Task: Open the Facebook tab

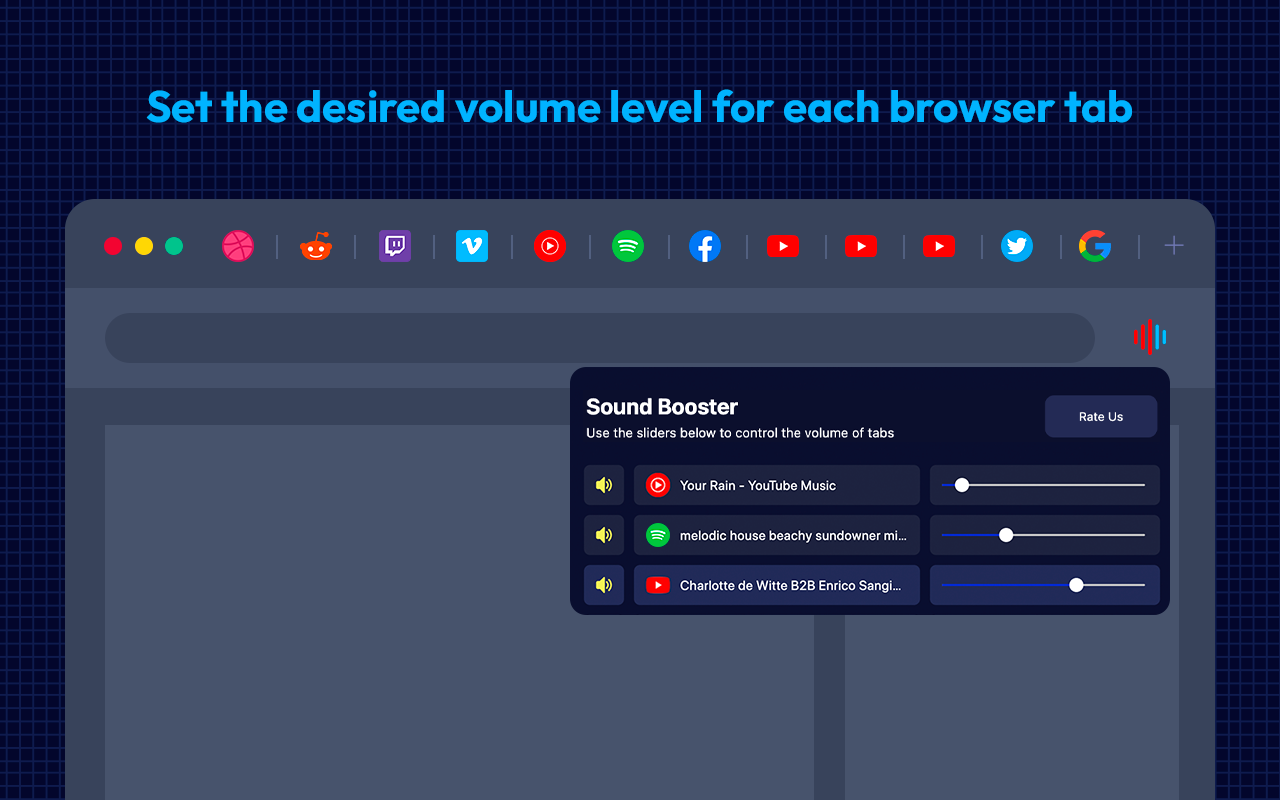Action: [x=705, y=246]
